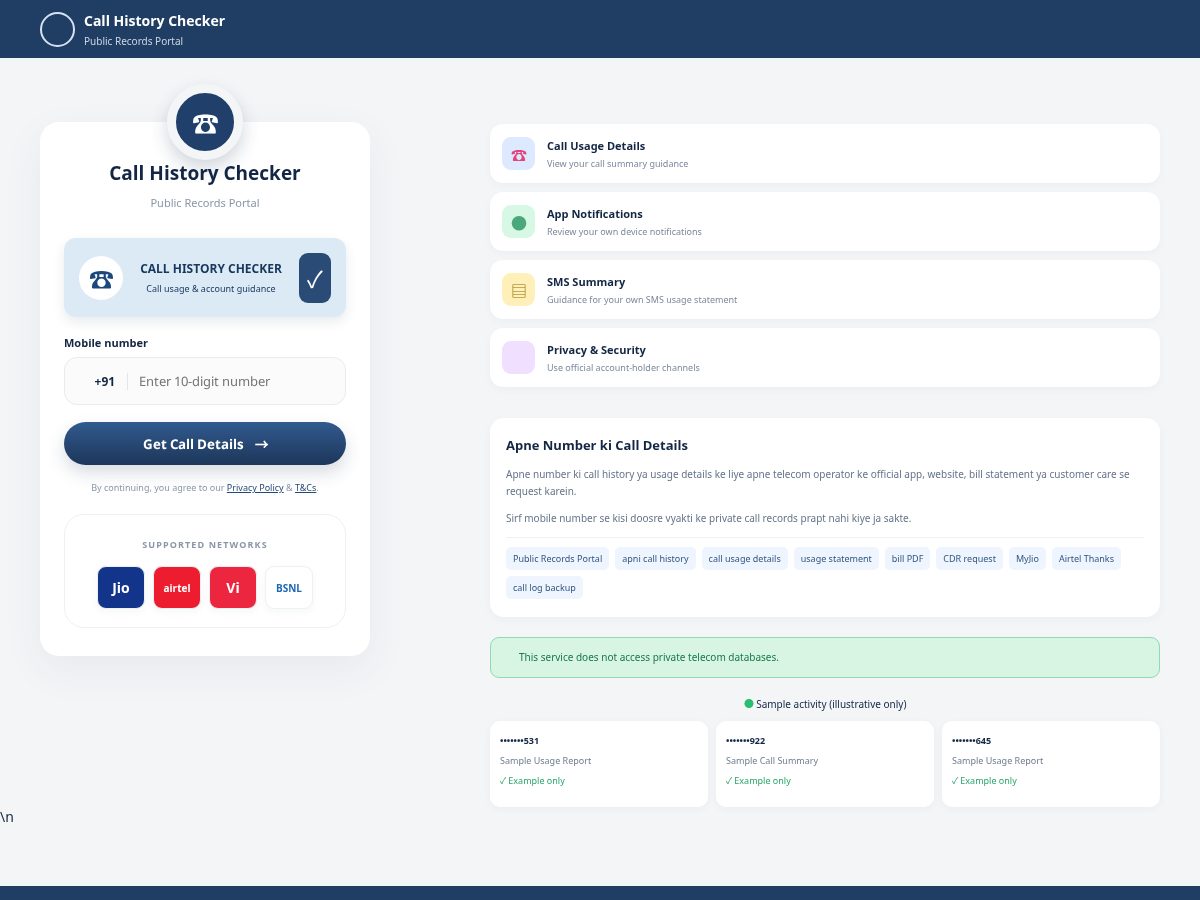This screenshot has height=900, width=1200.
Task: Click the +91 country code prefix
Action: (104, 381)
